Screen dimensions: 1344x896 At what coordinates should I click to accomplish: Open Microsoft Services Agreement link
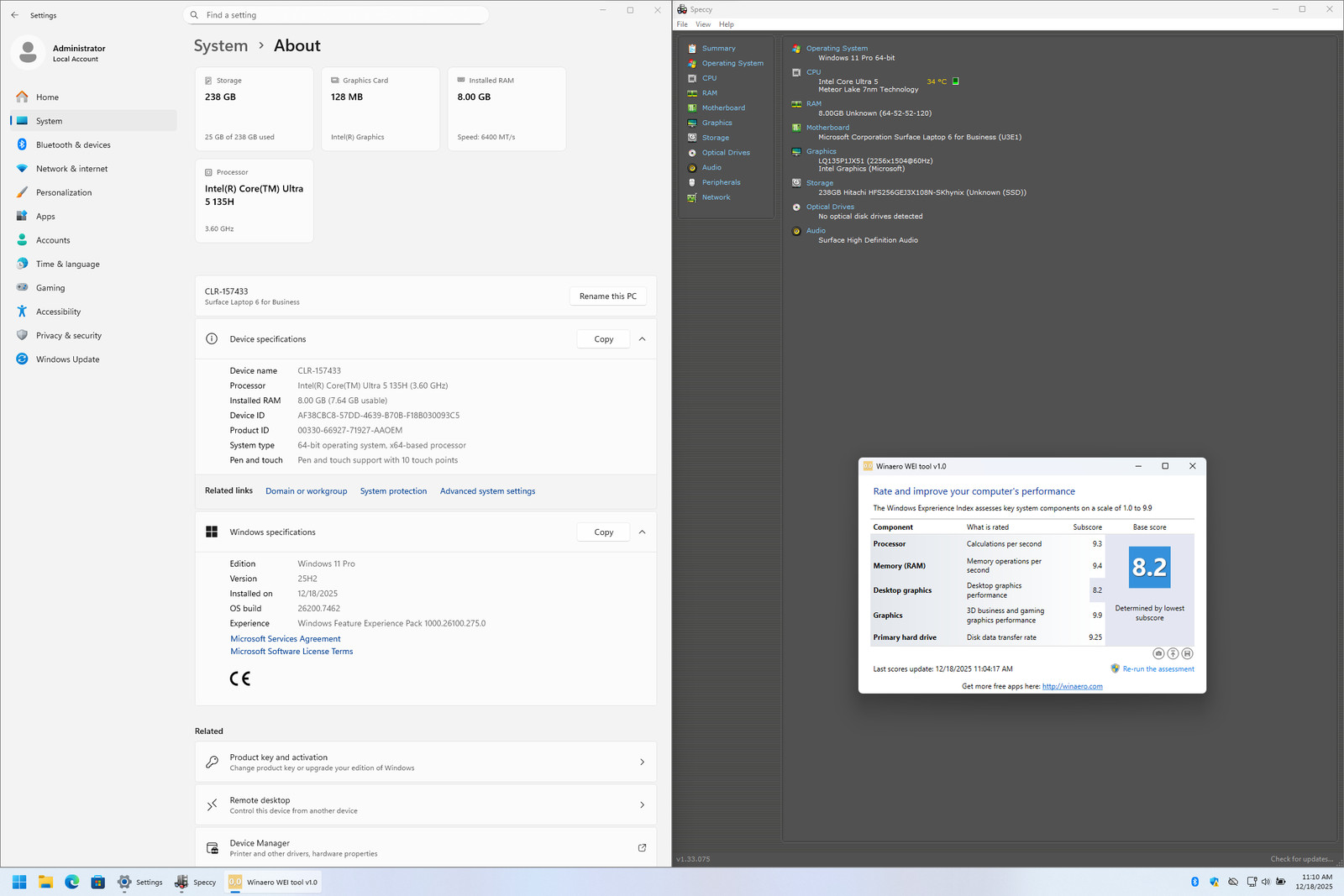click(x=286, y=639)
